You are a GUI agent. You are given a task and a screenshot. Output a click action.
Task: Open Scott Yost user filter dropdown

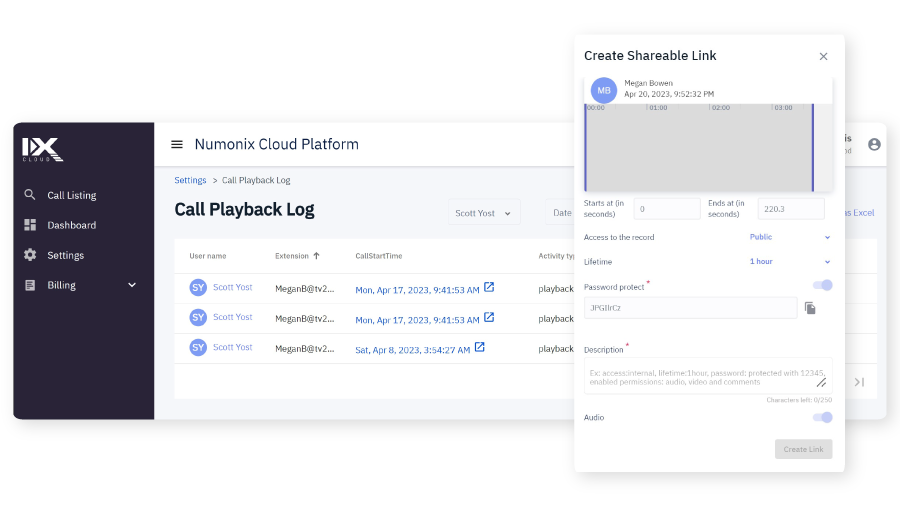[484, 212]
